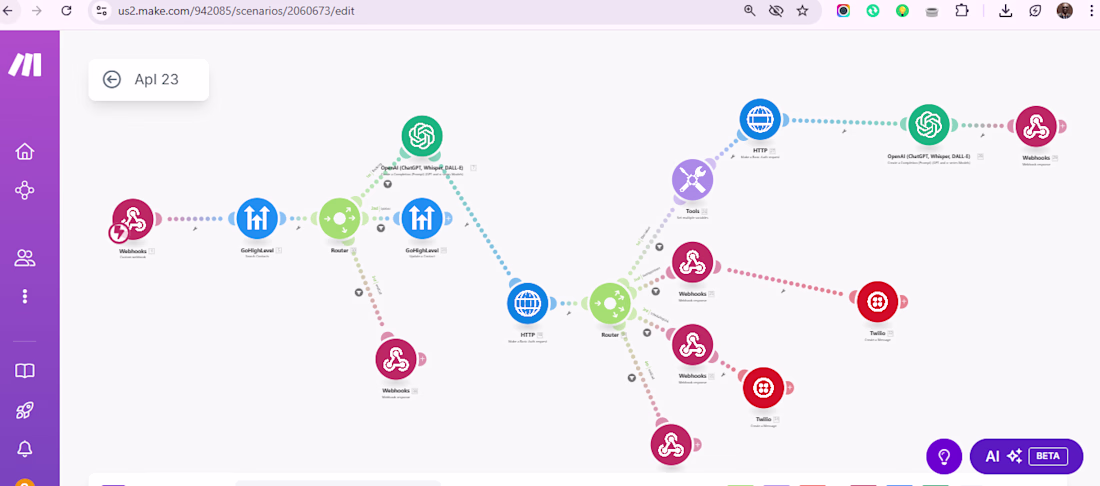Click the Apl 23 scenario name
Screen dimensions: 1100x486
pos(156,79)
